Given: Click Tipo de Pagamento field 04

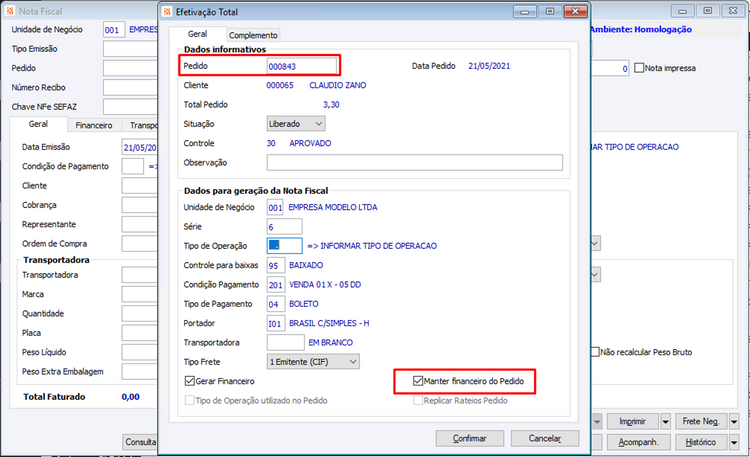Looking at the screenshot, I should tap(276, 304).
